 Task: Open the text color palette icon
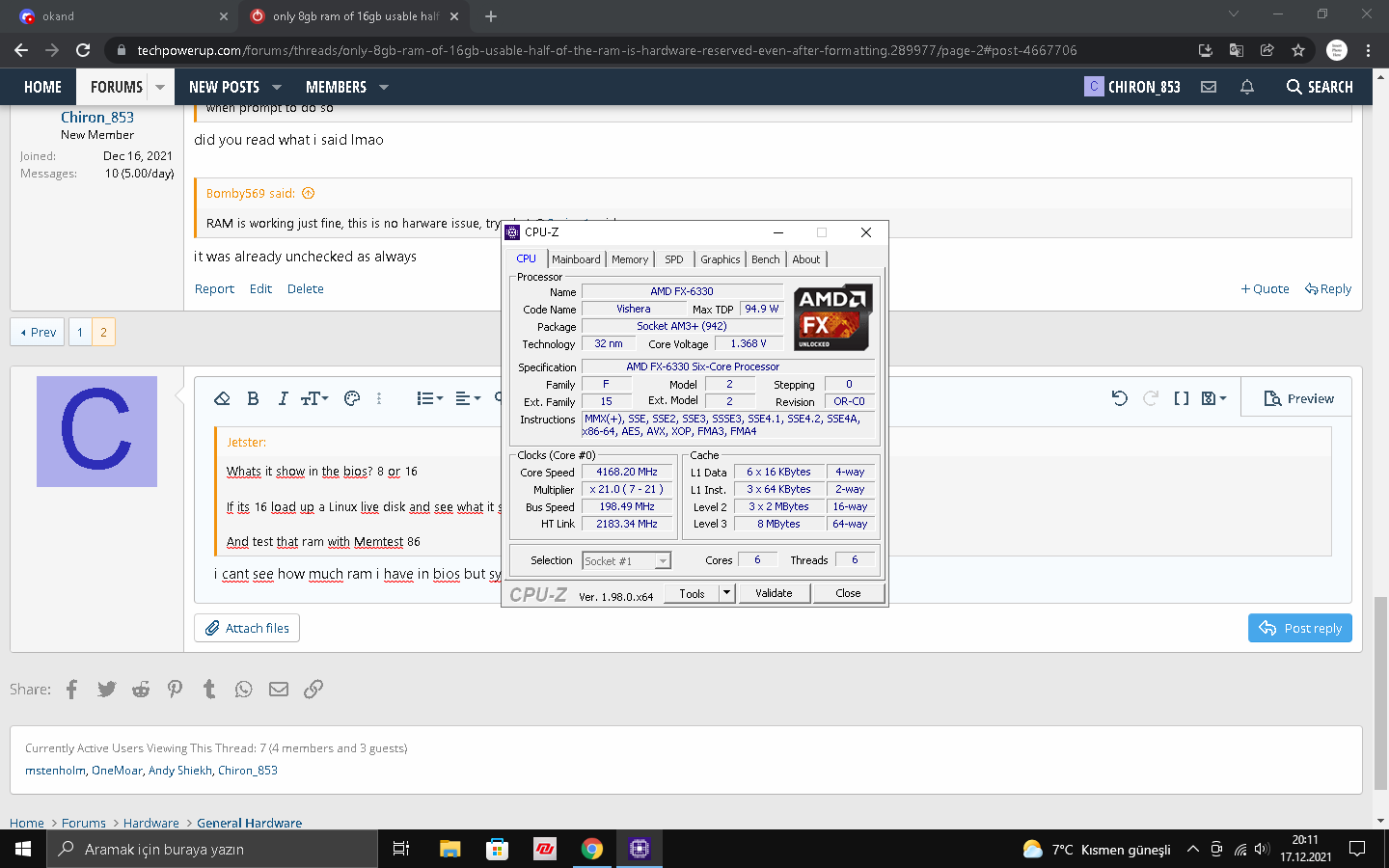(x=352, y=398)
